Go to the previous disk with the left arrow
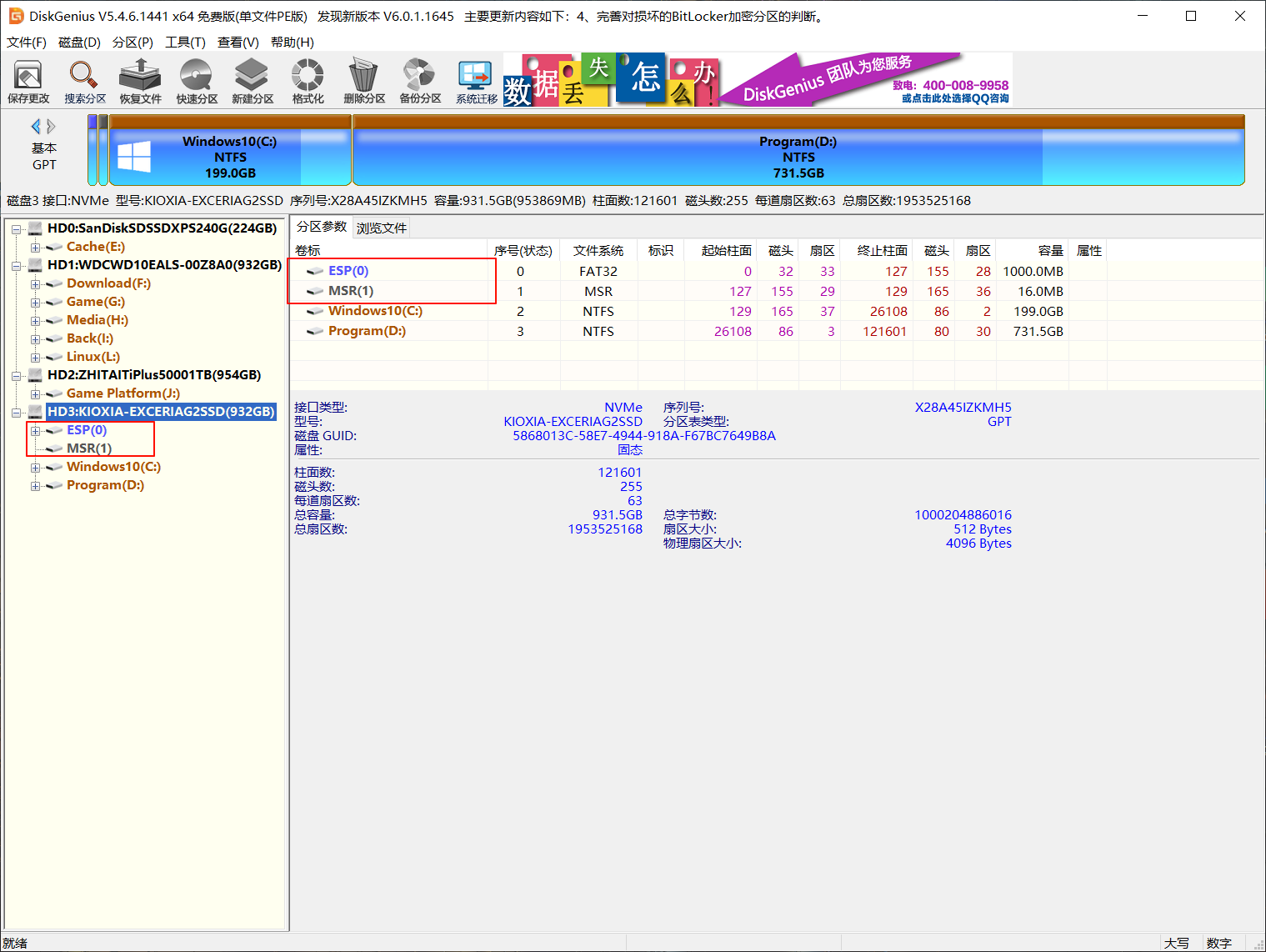This screenshot has width=1266, height=952. (x=36, y=127)
